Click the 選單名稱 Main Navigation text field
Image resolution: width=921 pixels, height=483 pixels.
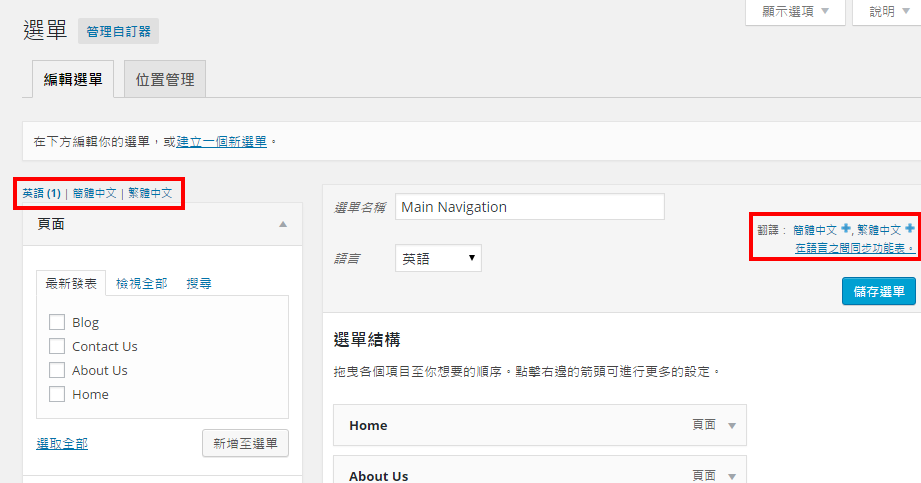(529, 207)
